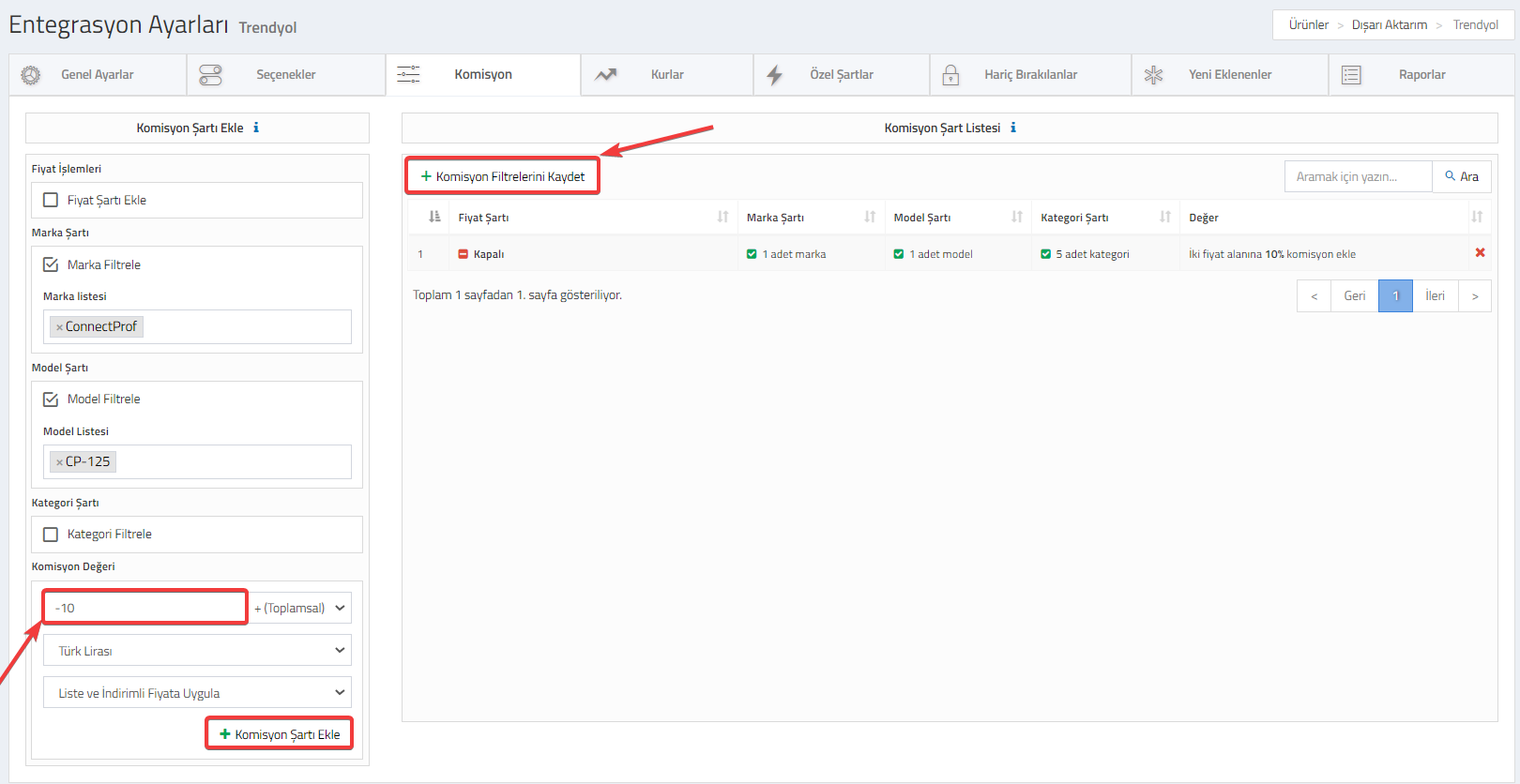The width and height of the screenshot is (1520, 784).
Task: Click green check next to 1 adet marka
Action: [752, 254]
